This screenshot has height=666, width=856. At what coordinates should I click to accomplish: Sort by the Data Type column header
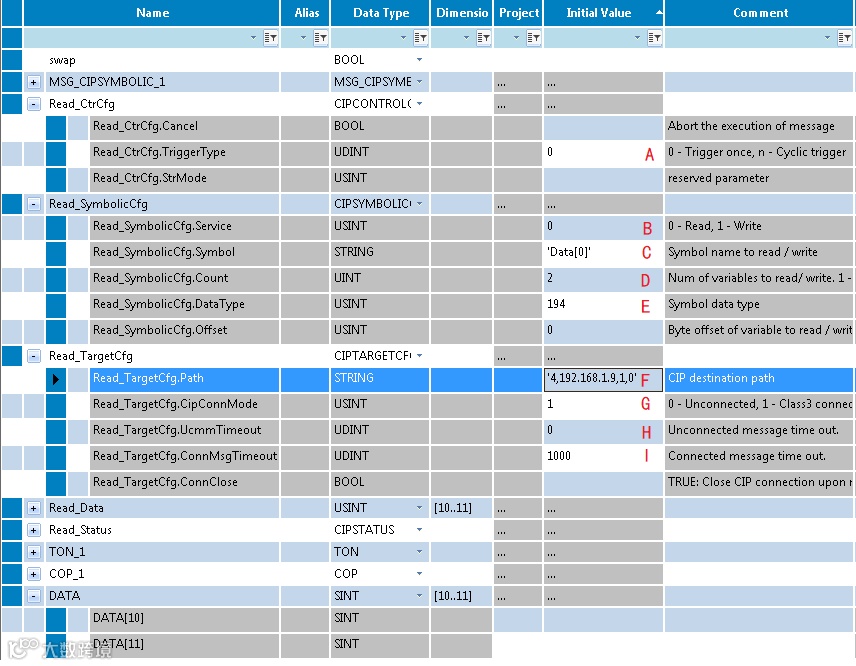[381, 13]
